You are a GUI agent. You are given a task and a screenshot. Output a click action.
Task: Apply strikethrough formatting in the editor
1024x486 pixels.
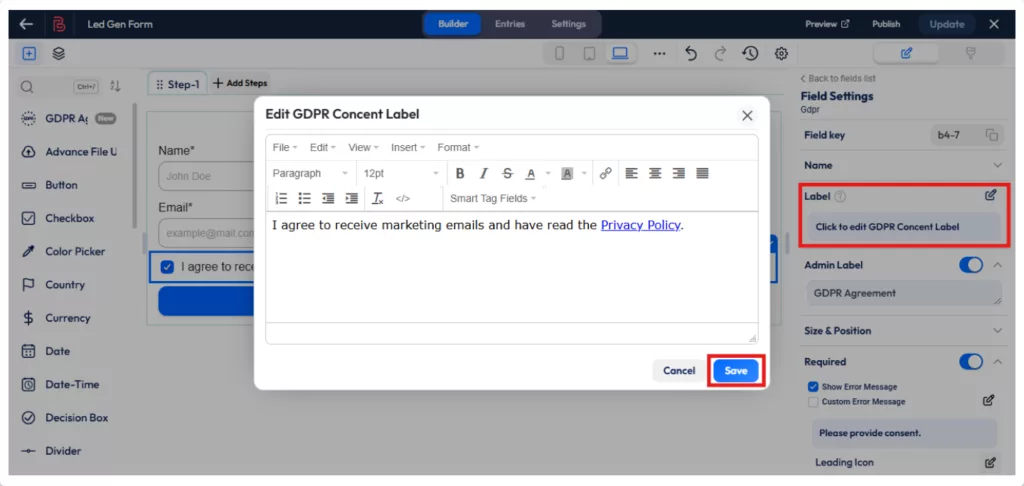(507, 173)
